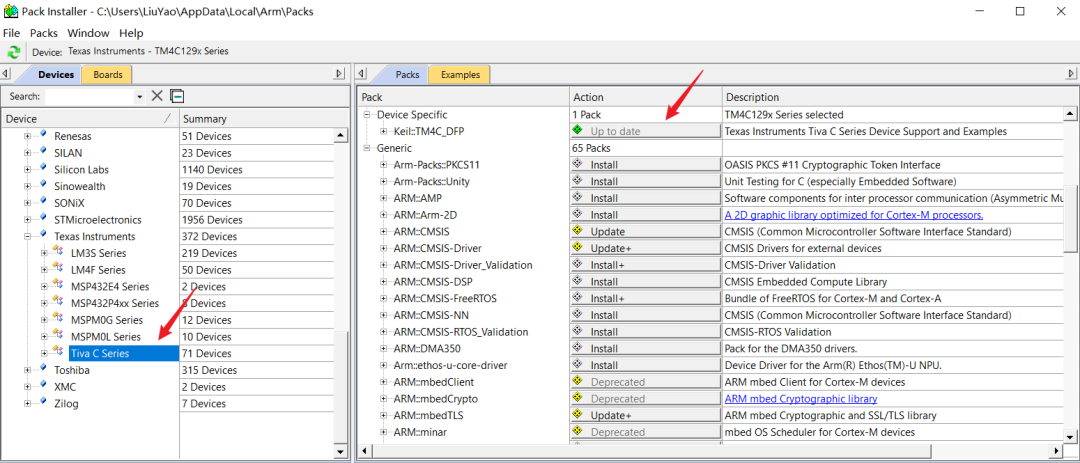Image resolution: width=1080 pixels, height=463 pixels.
Task: Click into the Search input field
Action: click(89, 96)
